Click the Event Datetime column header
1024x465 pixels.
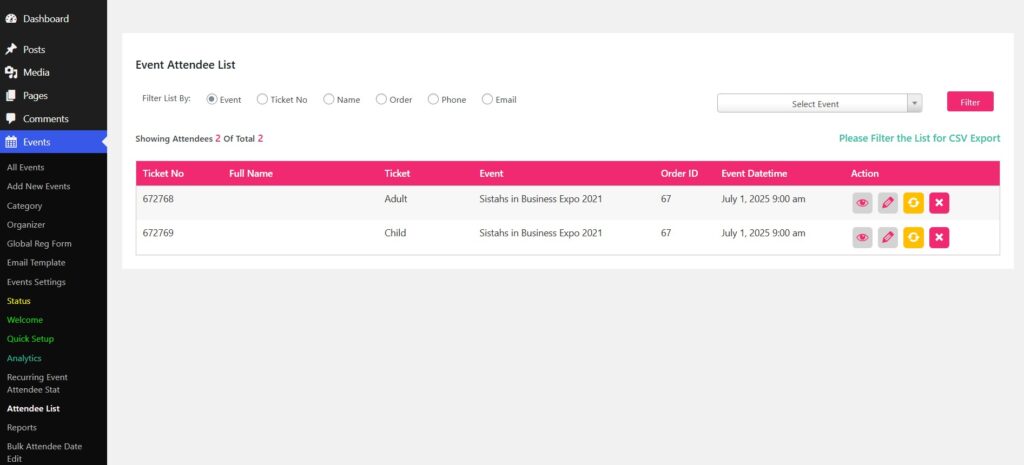point(754,174)
